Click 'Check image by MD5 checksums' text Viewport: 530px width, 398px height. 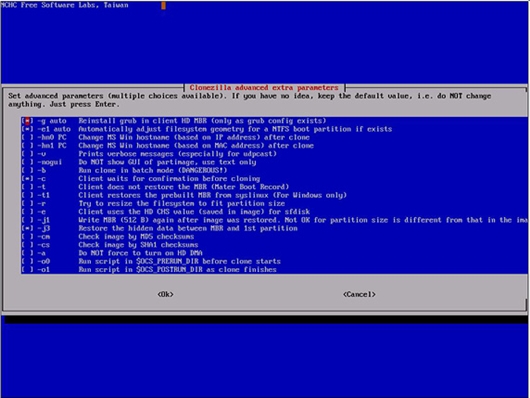tap(136, 237)
